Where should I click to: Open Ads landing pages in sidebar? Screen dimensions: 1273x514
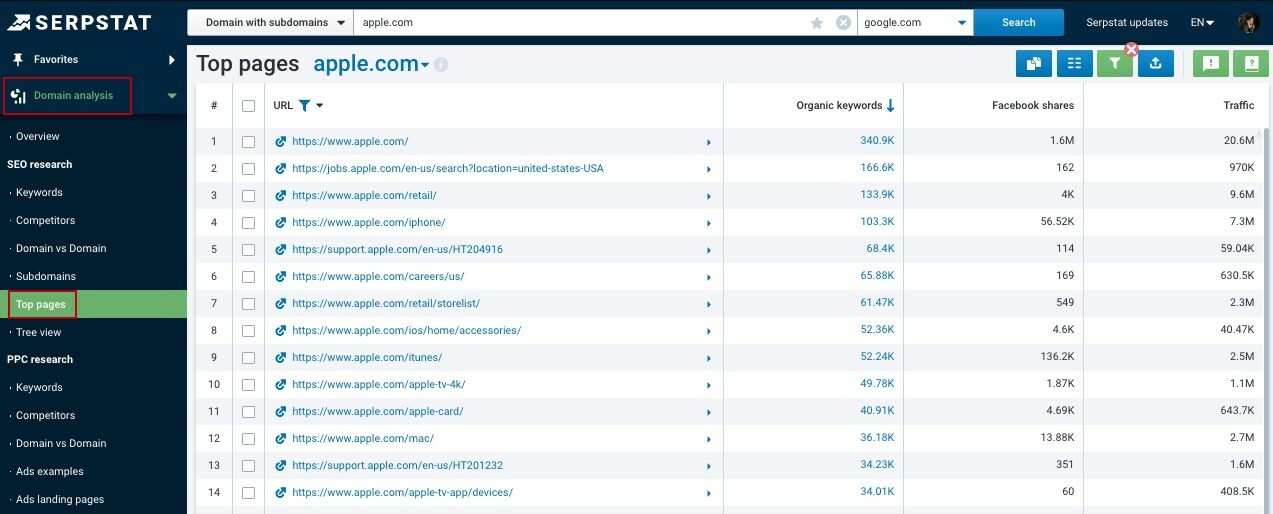tap(60, 499)
